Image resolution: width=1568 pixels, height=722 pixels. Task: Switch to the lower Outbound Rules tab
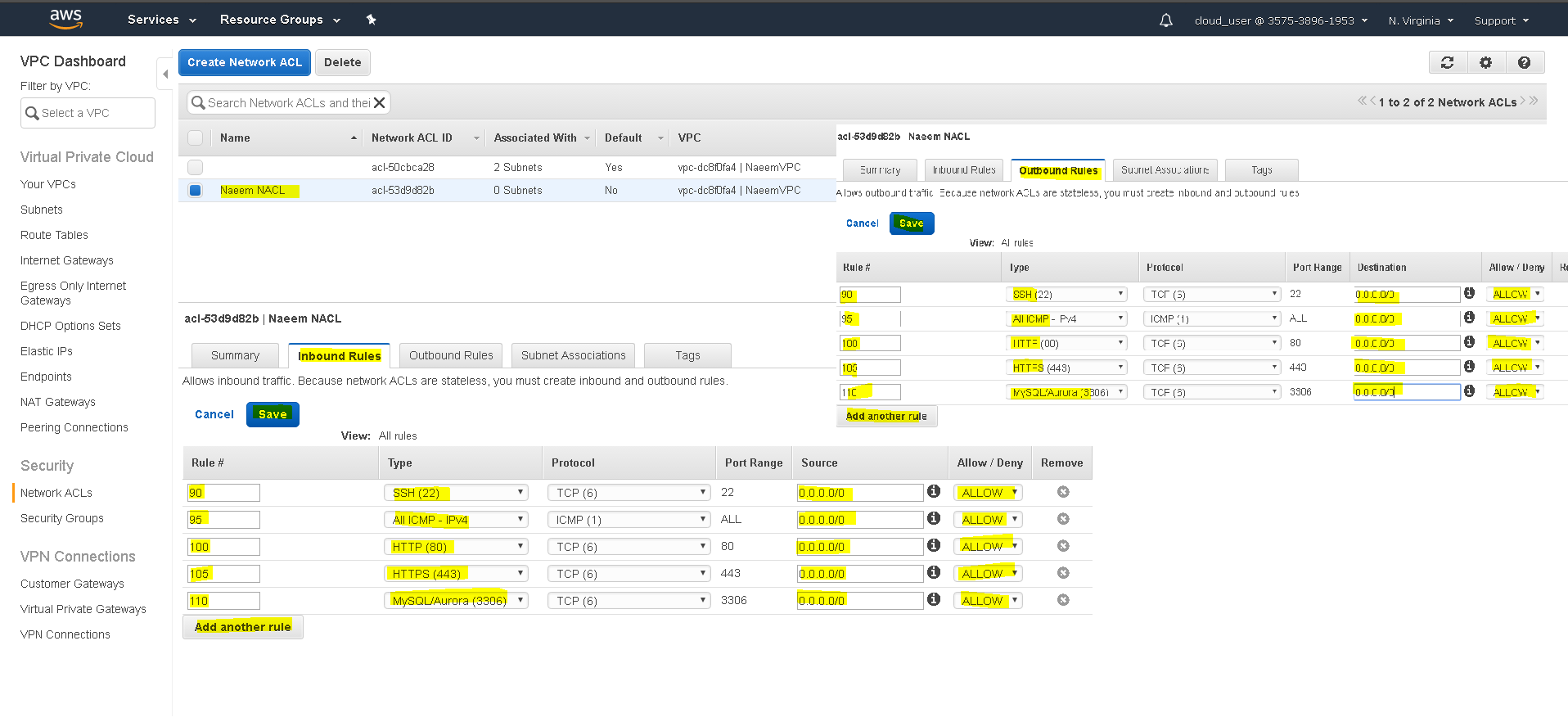(451, 355)
